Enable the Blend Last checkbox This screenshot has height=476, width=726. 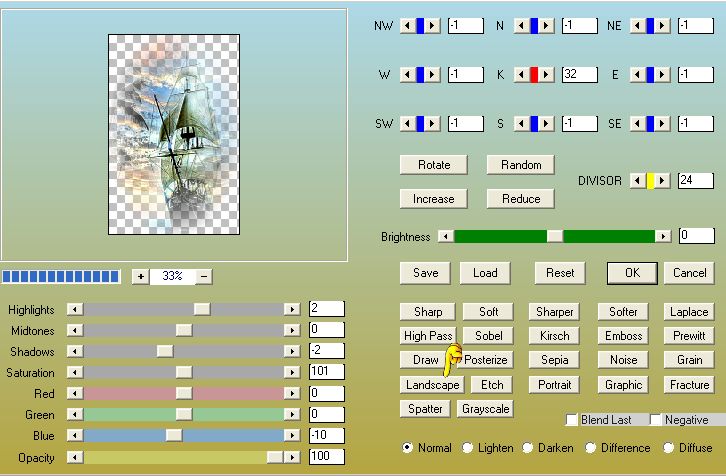point(572,420)
